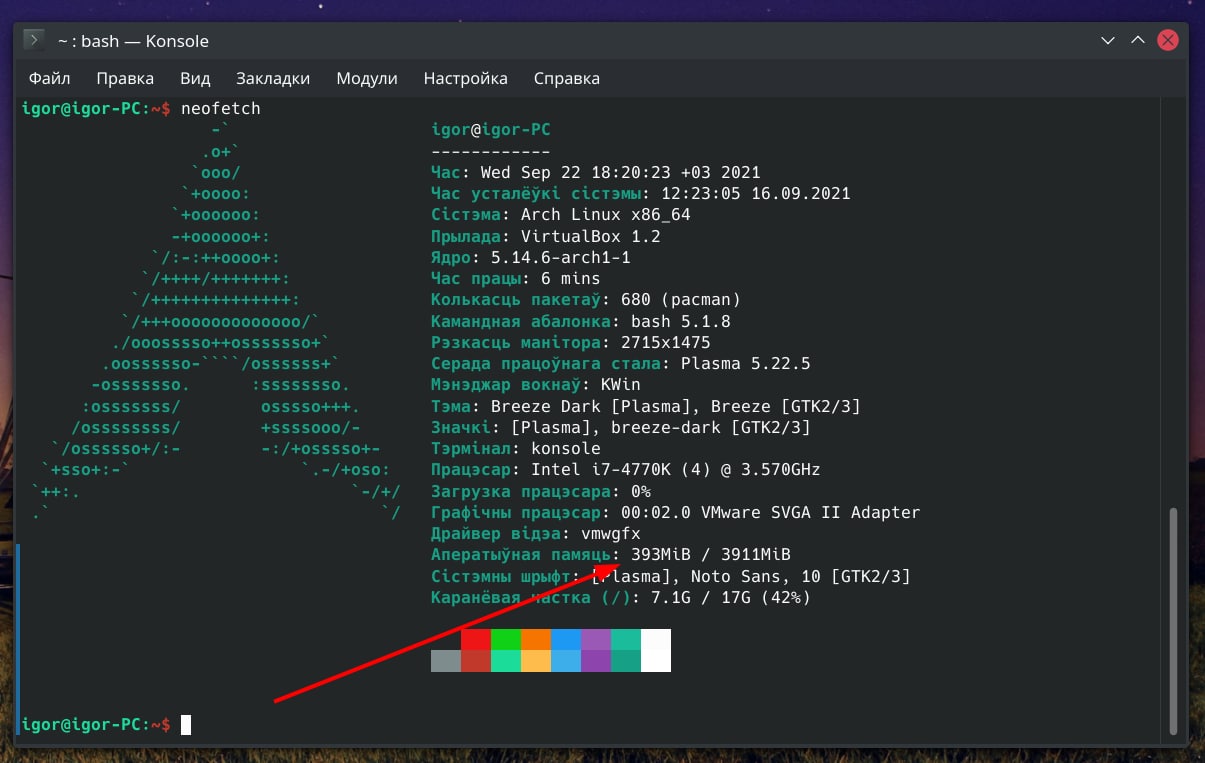Click the 'Arch Linux x86_64' system value
1205x763 pixels.
click(x=606, y=215)
